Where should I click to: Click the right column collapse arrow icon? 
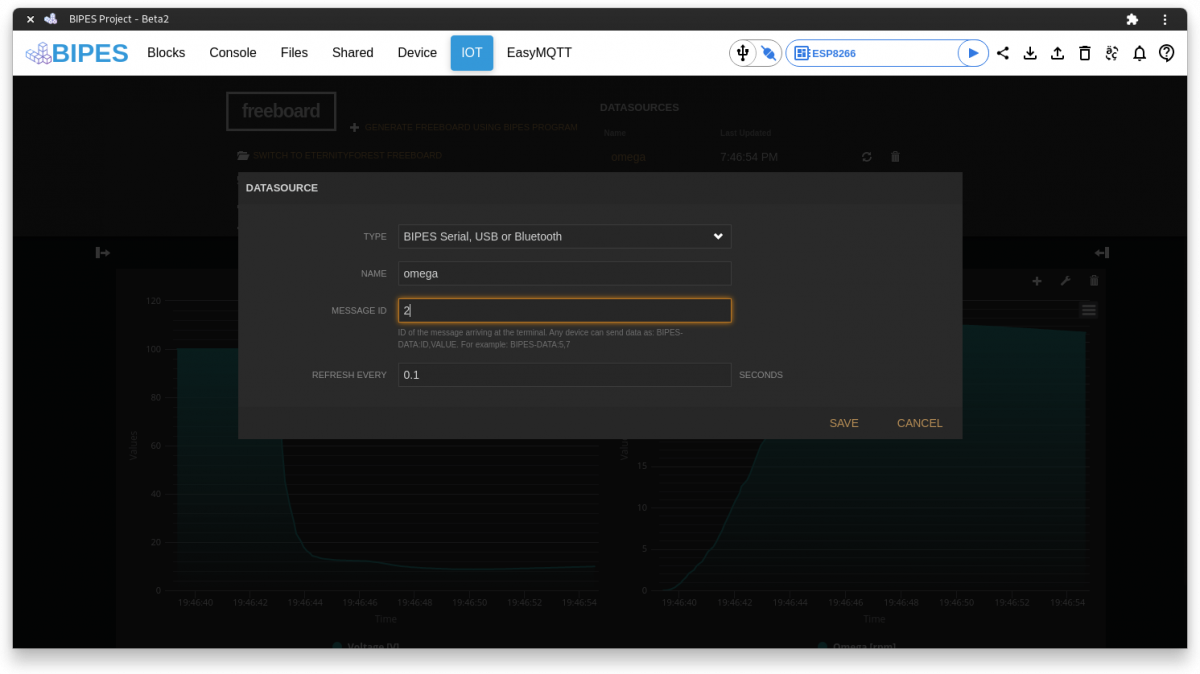coord(1101,253)
